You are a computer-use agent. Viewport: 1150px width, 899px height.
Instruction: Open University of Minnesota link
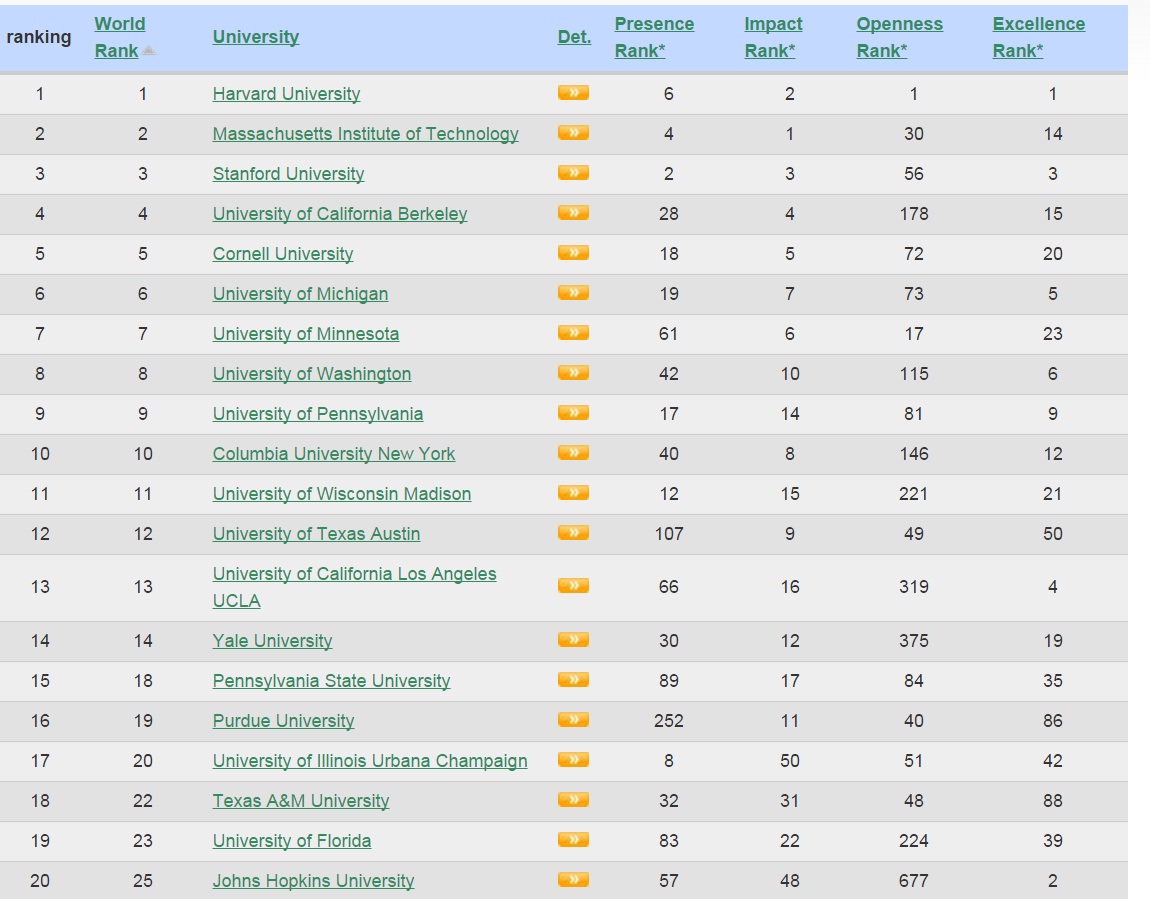pyautogui.click(x=306, y=334)
